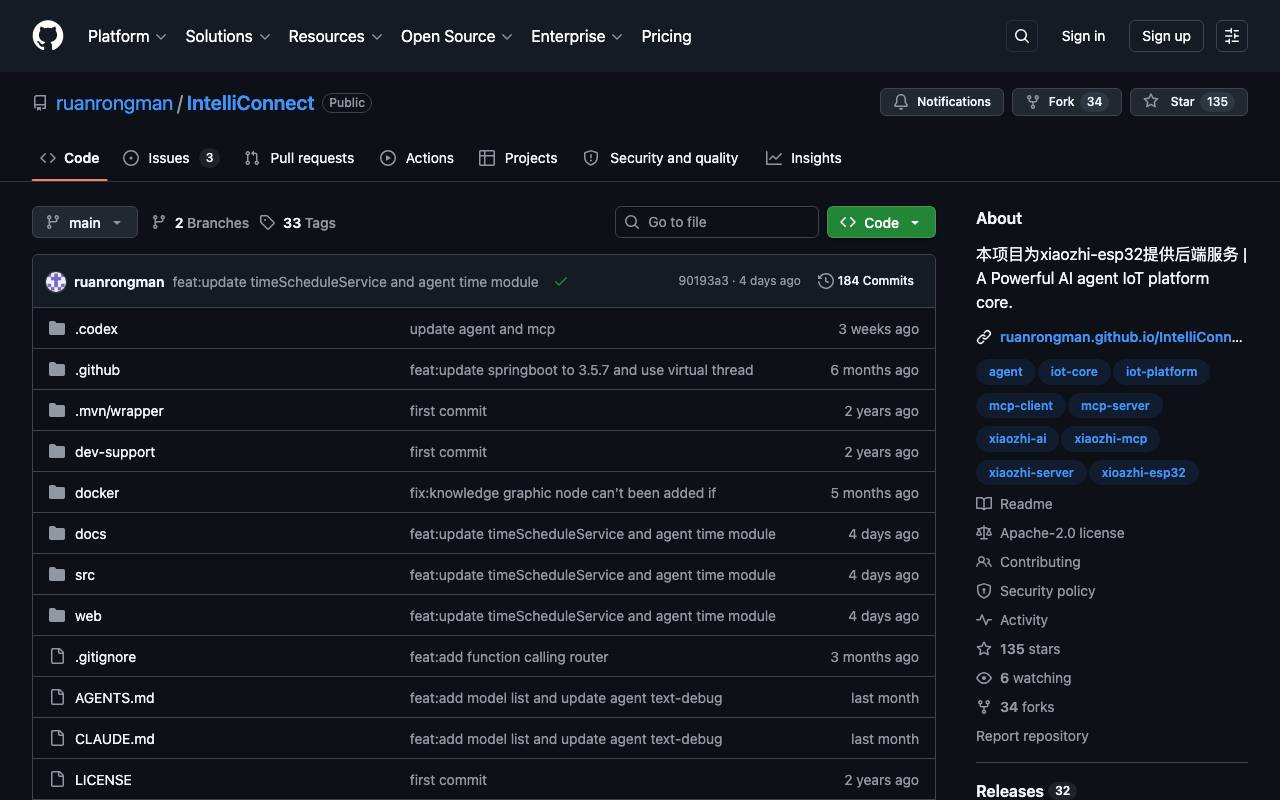The image size is (1280, 800).
Task: Click the docker folder icon
Action: (x=57, y=493)
